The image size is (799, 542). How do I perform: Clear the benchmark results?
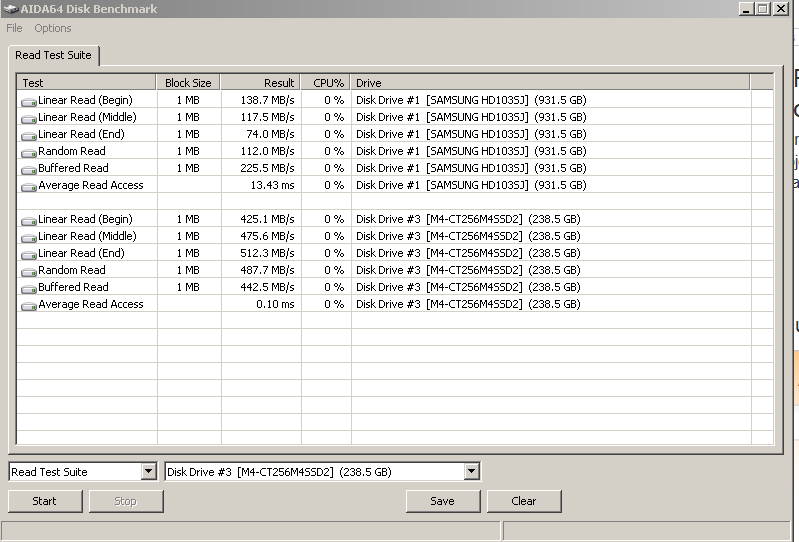[x=524, y=501]
